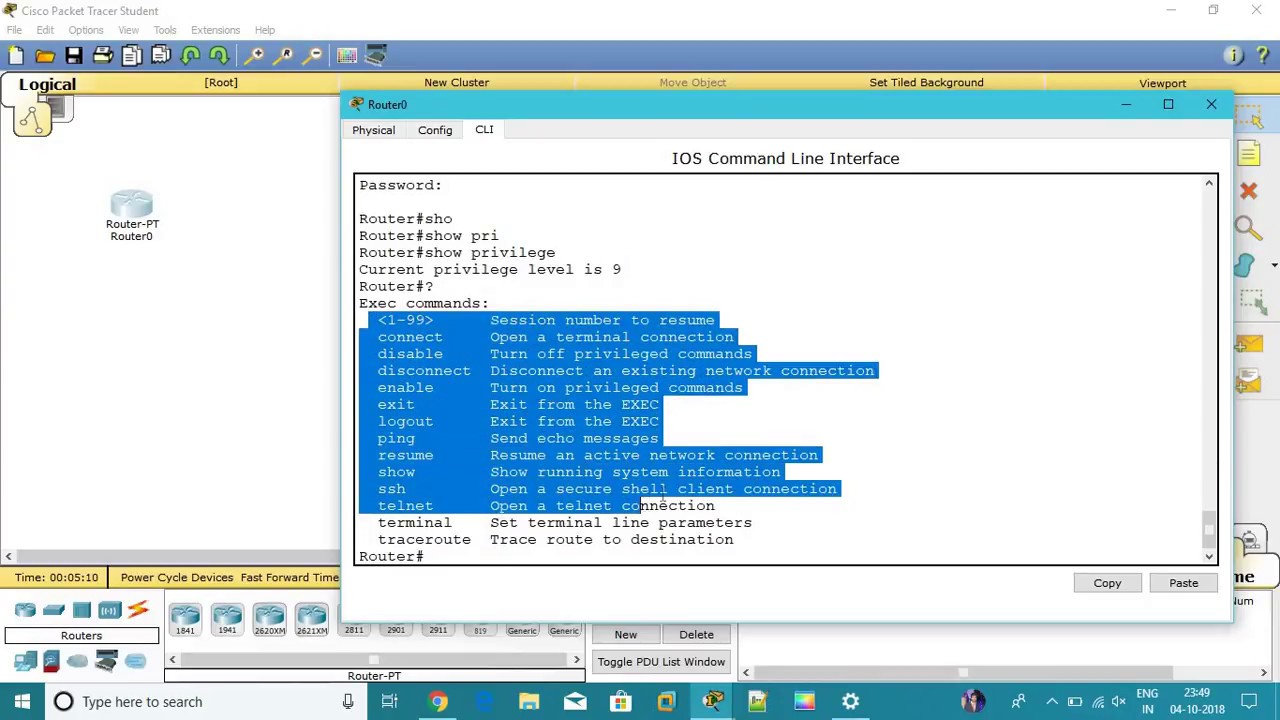
Task: Open the Help menu
Action: [x=265, y=30]
